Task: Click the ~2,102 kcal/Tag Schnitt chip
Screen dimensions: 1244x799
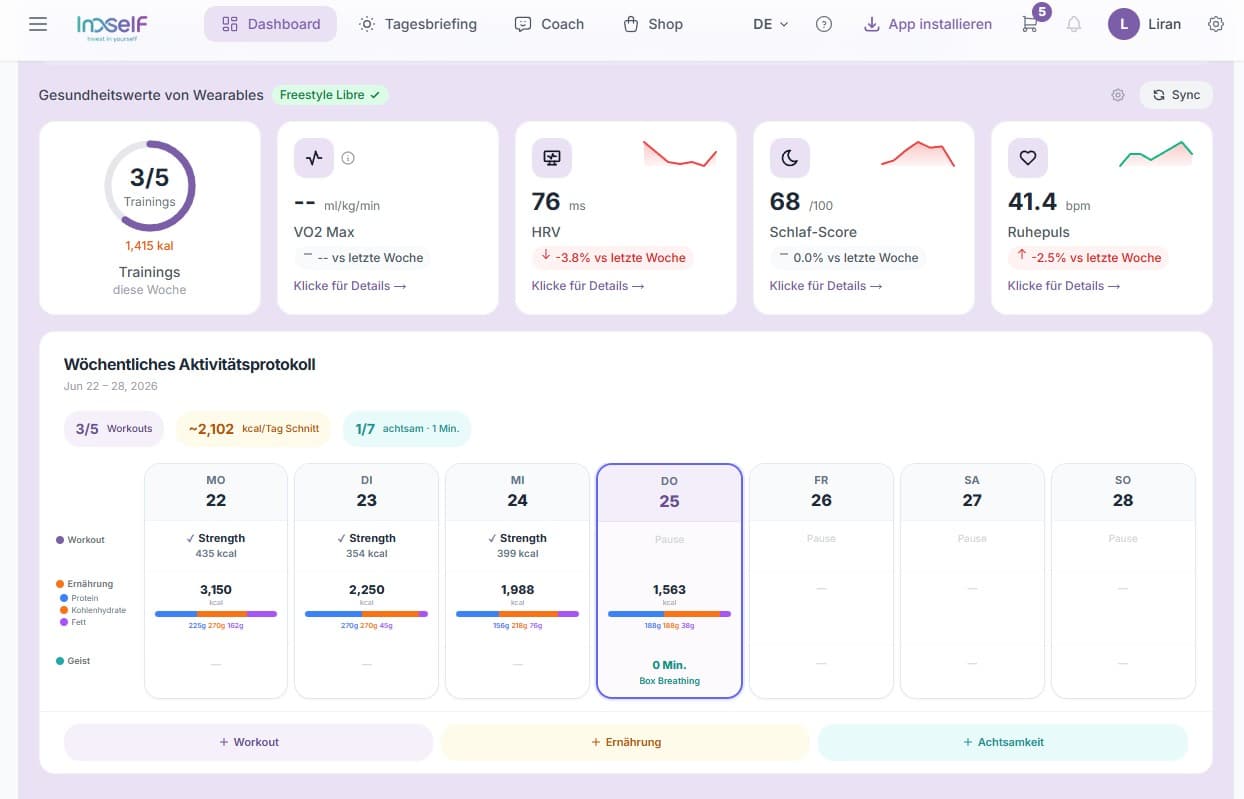Action: [253, 429]
